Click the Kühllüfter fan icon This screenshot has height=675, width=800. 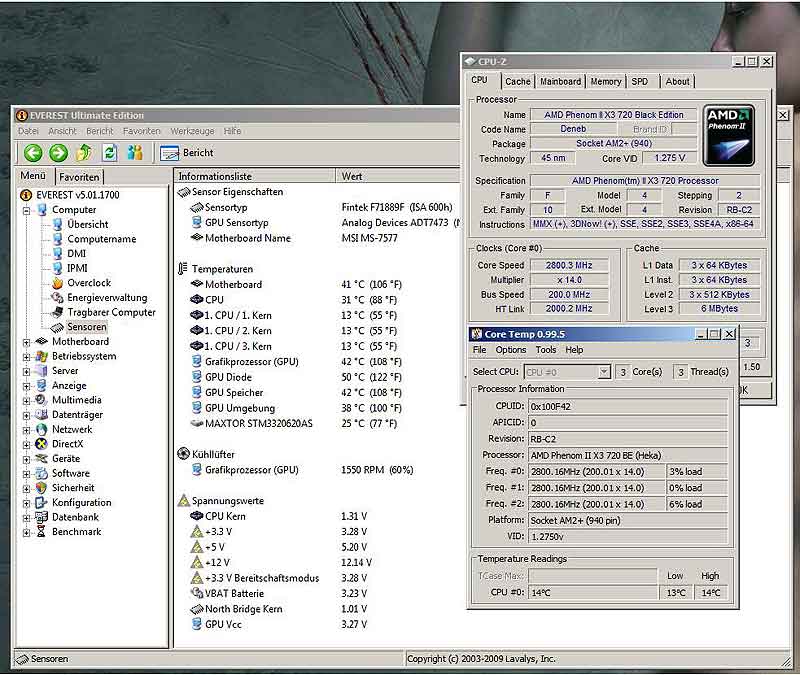pos(183,454)
